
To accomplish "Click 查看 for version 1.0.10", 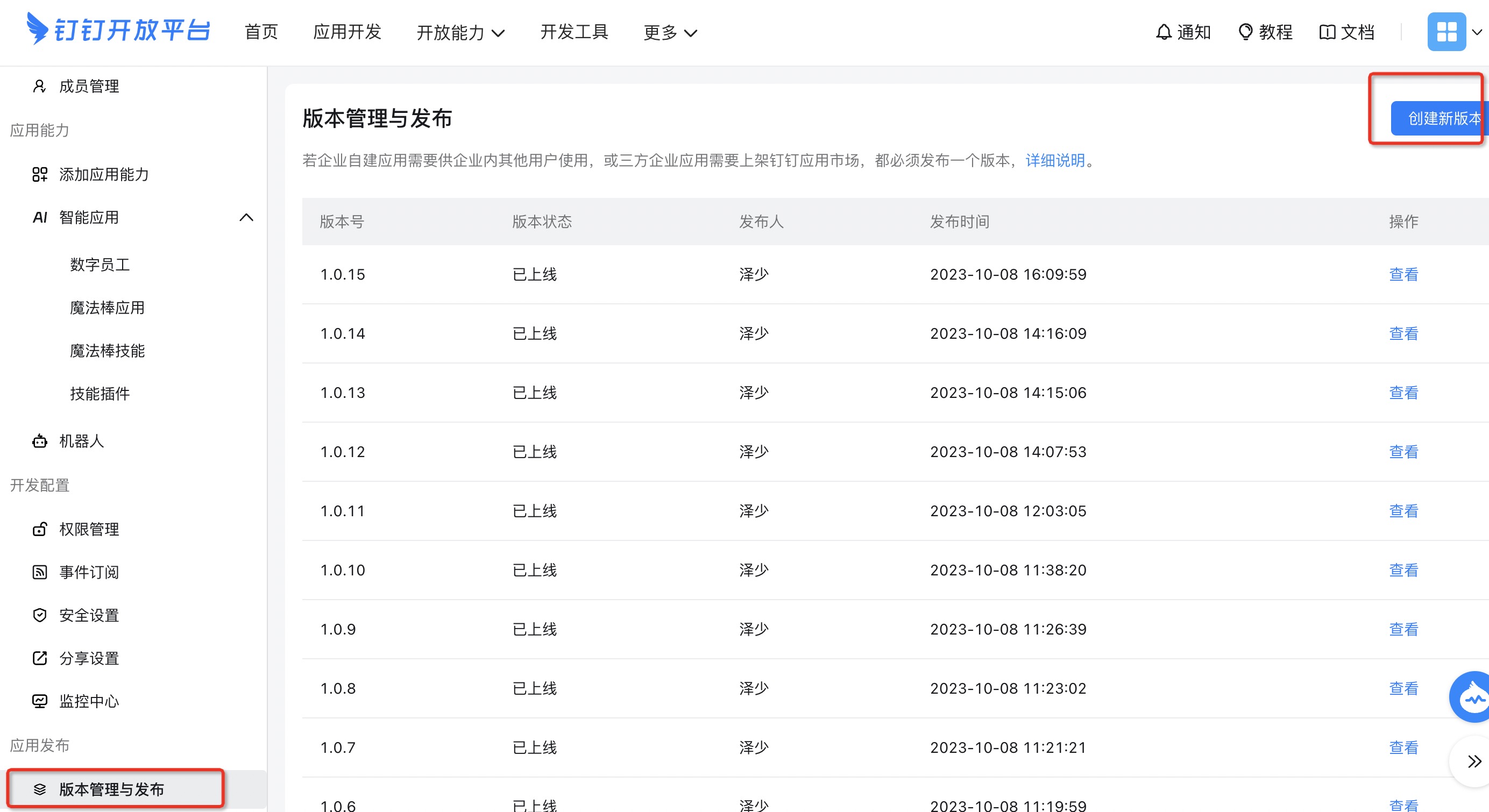I will pyautogui.click(x=1403, y=571).
